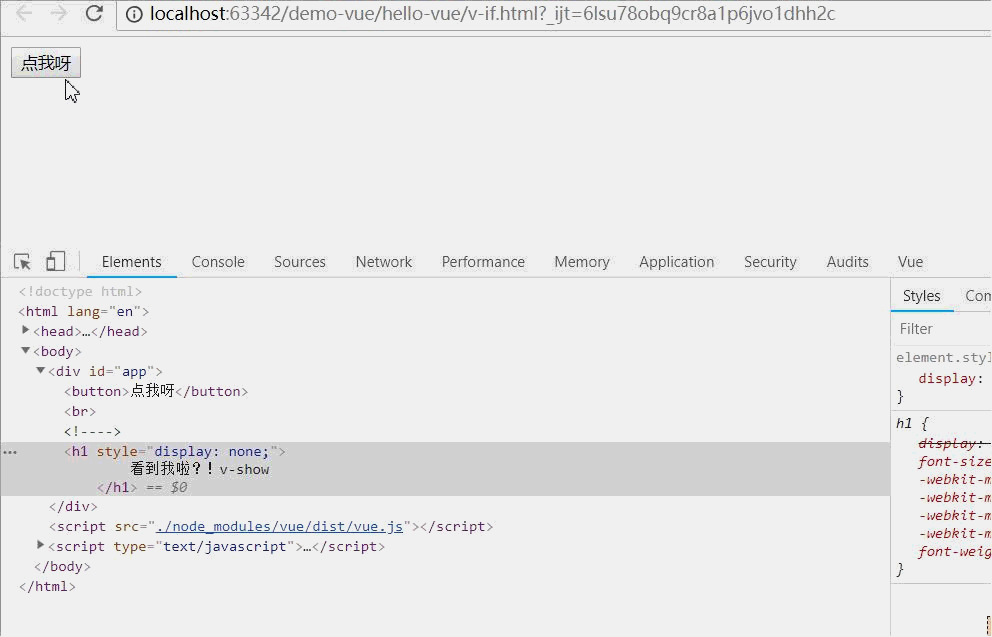Expand the script type="text/javascript" node
Image resolution: width=992 pixels, height=637 pixels.
(40, 545)
